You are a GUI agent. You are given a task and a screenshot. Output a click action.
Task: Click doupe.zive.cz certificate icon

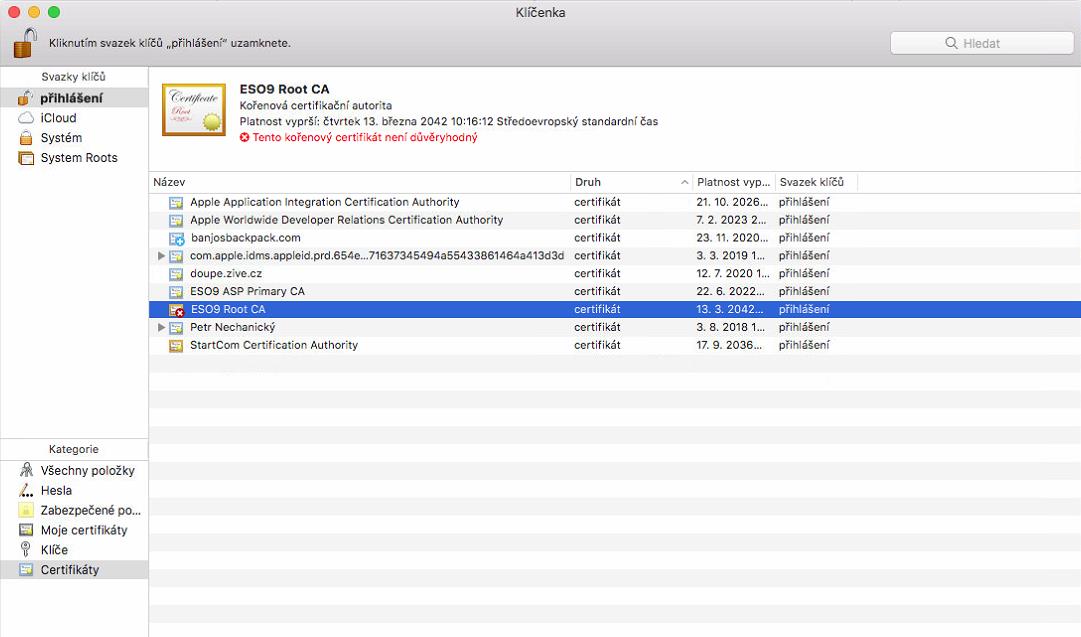[176, 274]
